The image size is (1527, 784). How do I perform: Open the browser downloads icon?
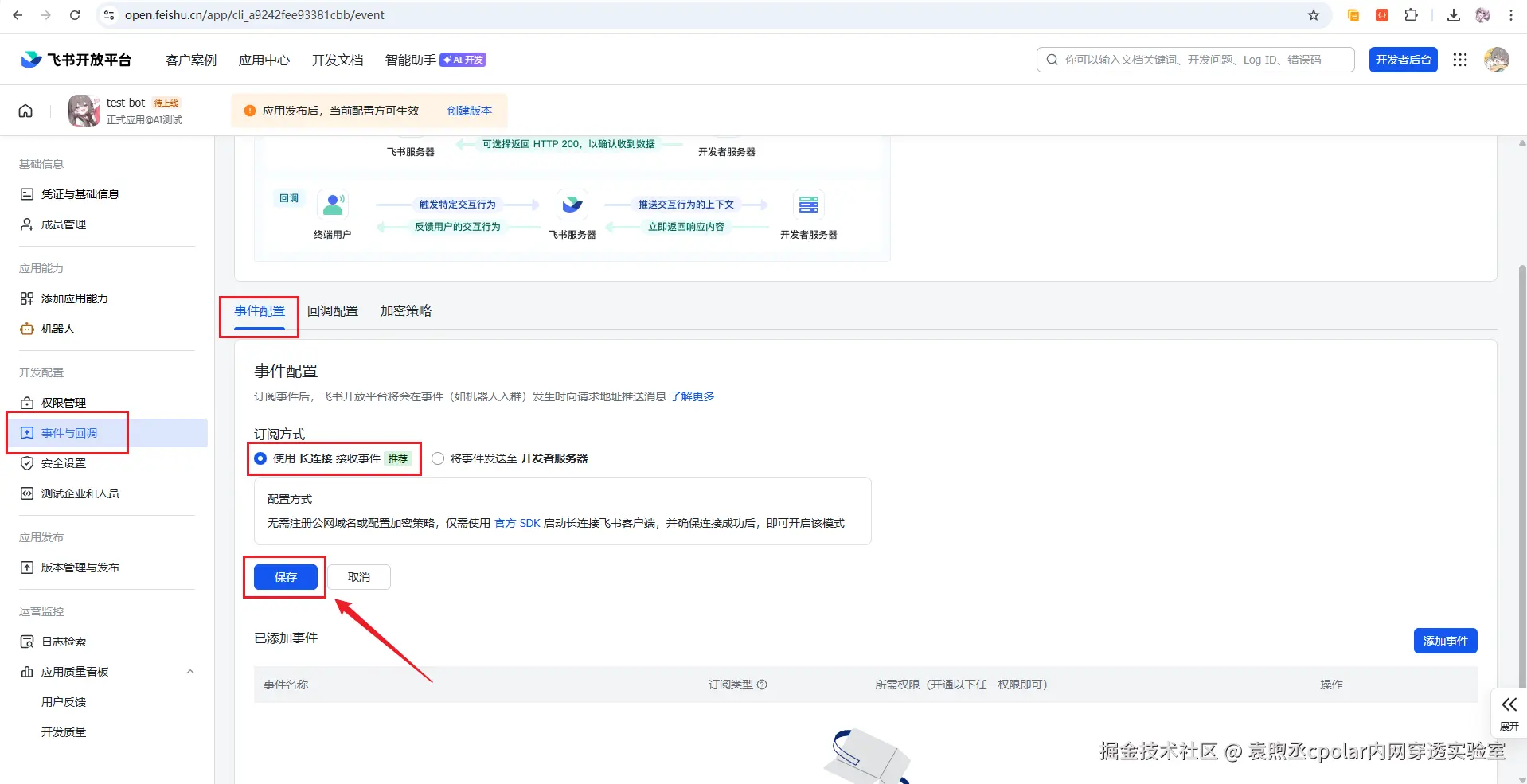coord(1453,14)
